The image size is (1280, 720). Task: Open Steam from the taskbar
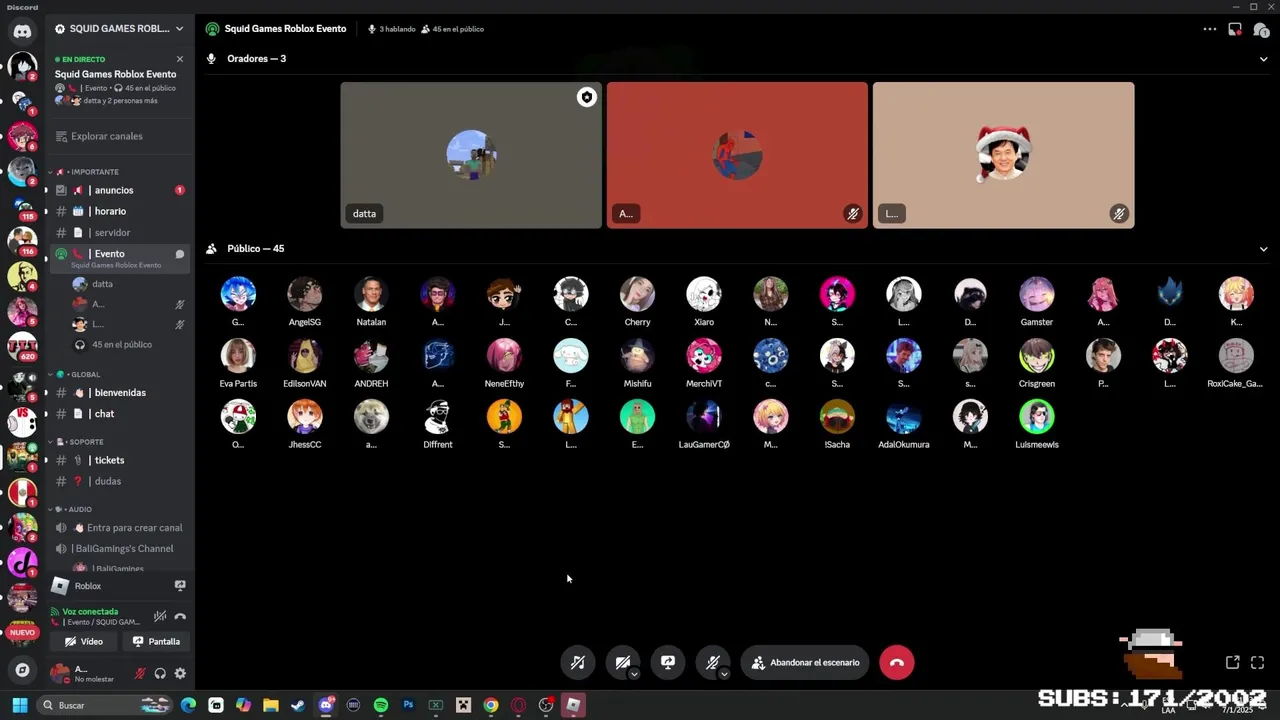click(x=298, y=705)
